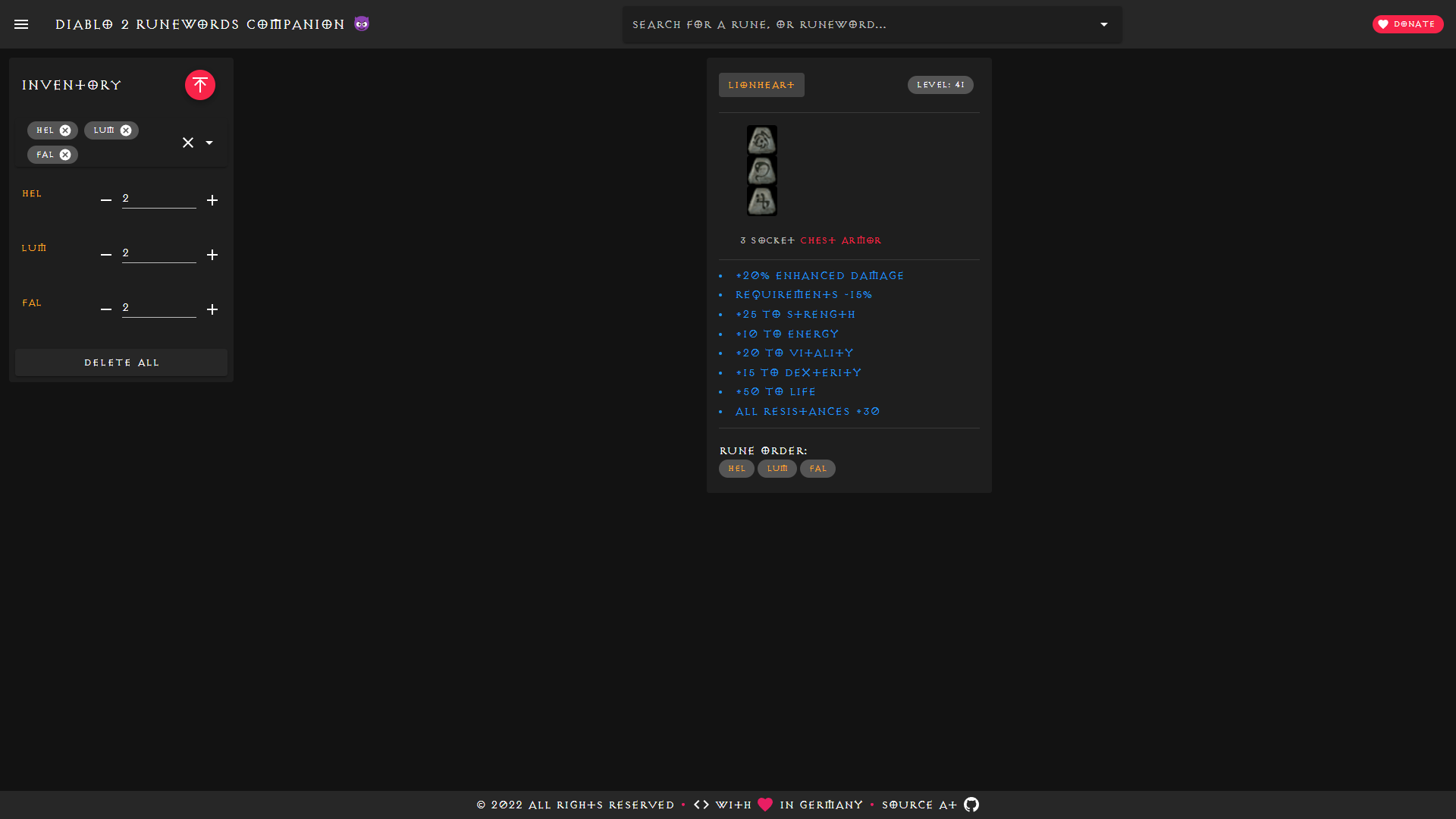1456x819 pixels.
Task: Click the Fal quantity input field
Action: [x=158, y=308]
